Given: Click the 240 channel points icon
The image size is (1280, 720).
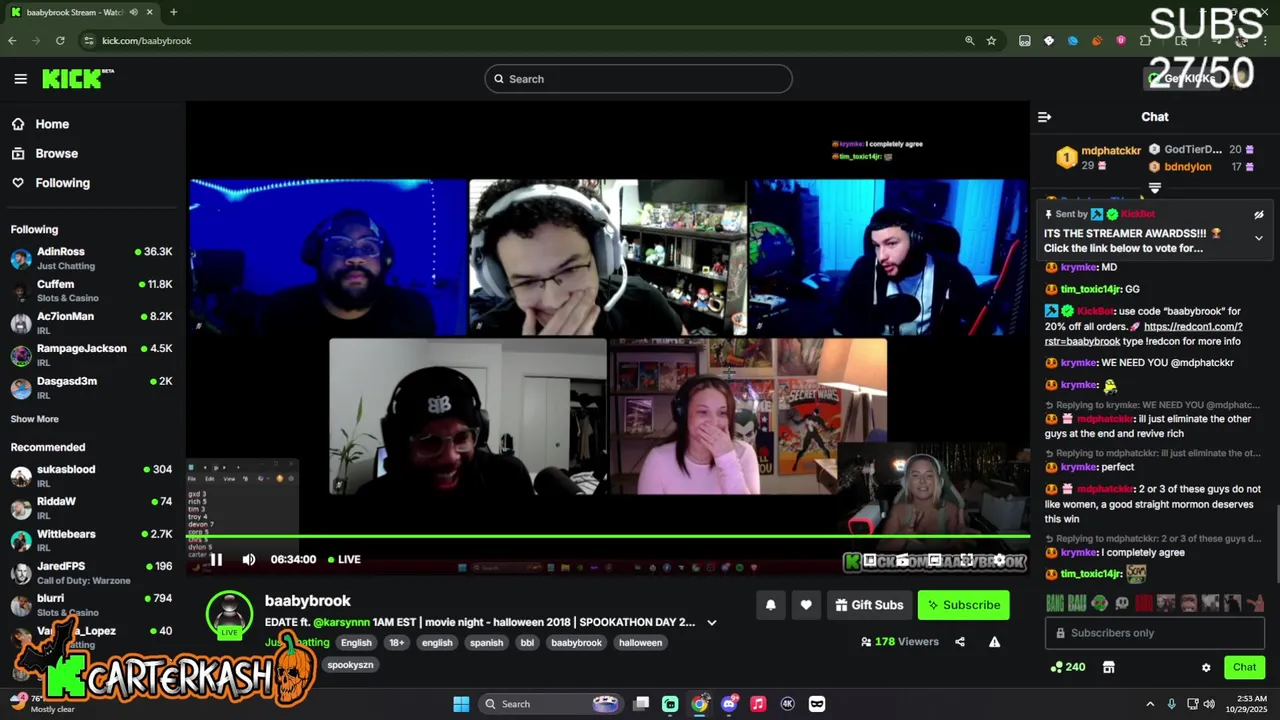Looking at the screenshot, I should click(1068, 667).
